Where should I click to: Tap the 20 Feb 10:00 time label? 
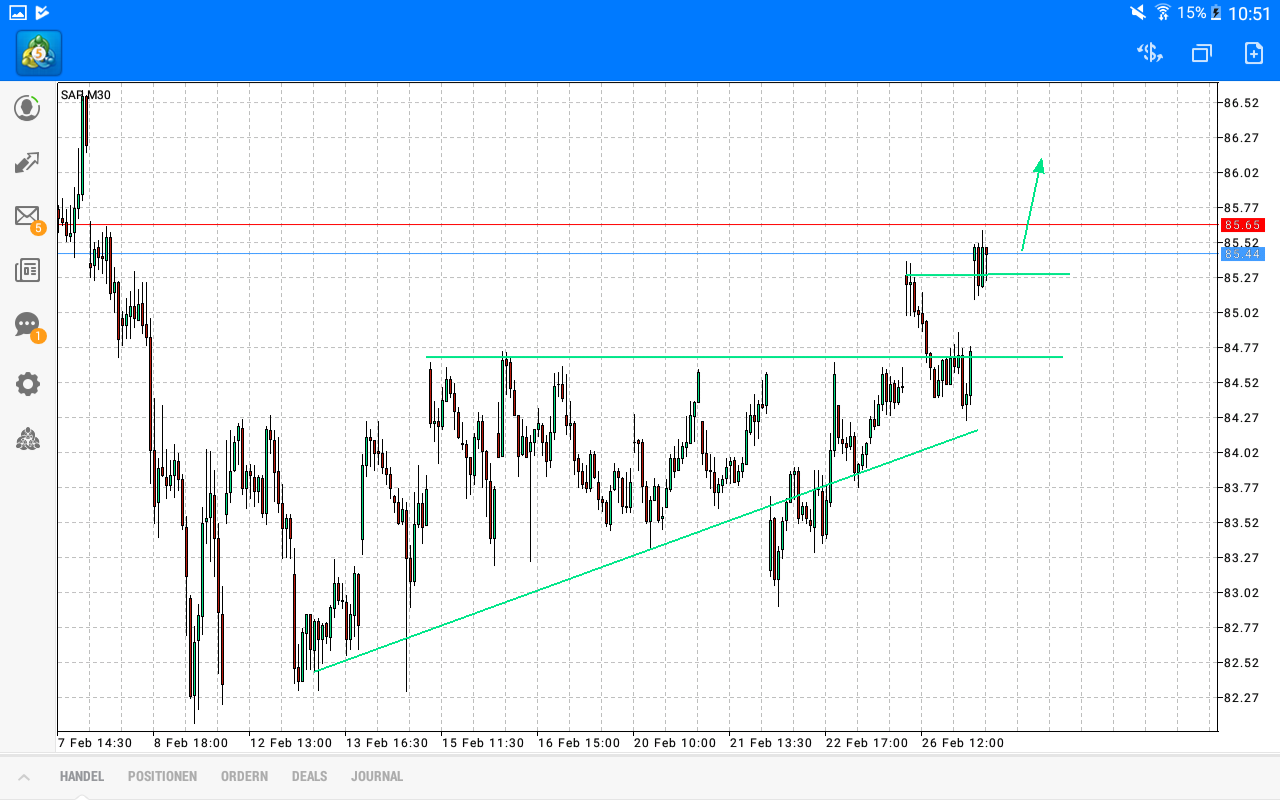click(675, 743)
